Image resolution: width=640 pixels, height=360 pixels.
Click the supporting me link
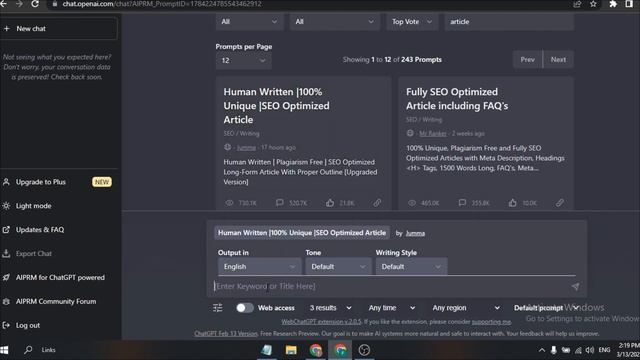491,322
